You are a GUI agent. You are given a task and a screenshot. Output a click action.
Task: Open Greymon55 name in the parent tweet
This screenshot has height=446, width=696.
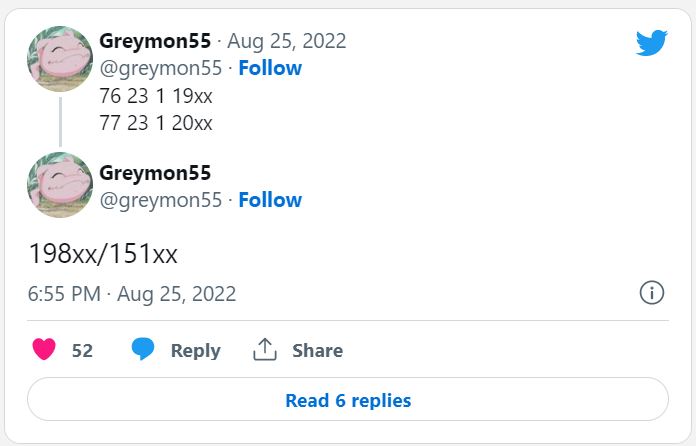155,41
